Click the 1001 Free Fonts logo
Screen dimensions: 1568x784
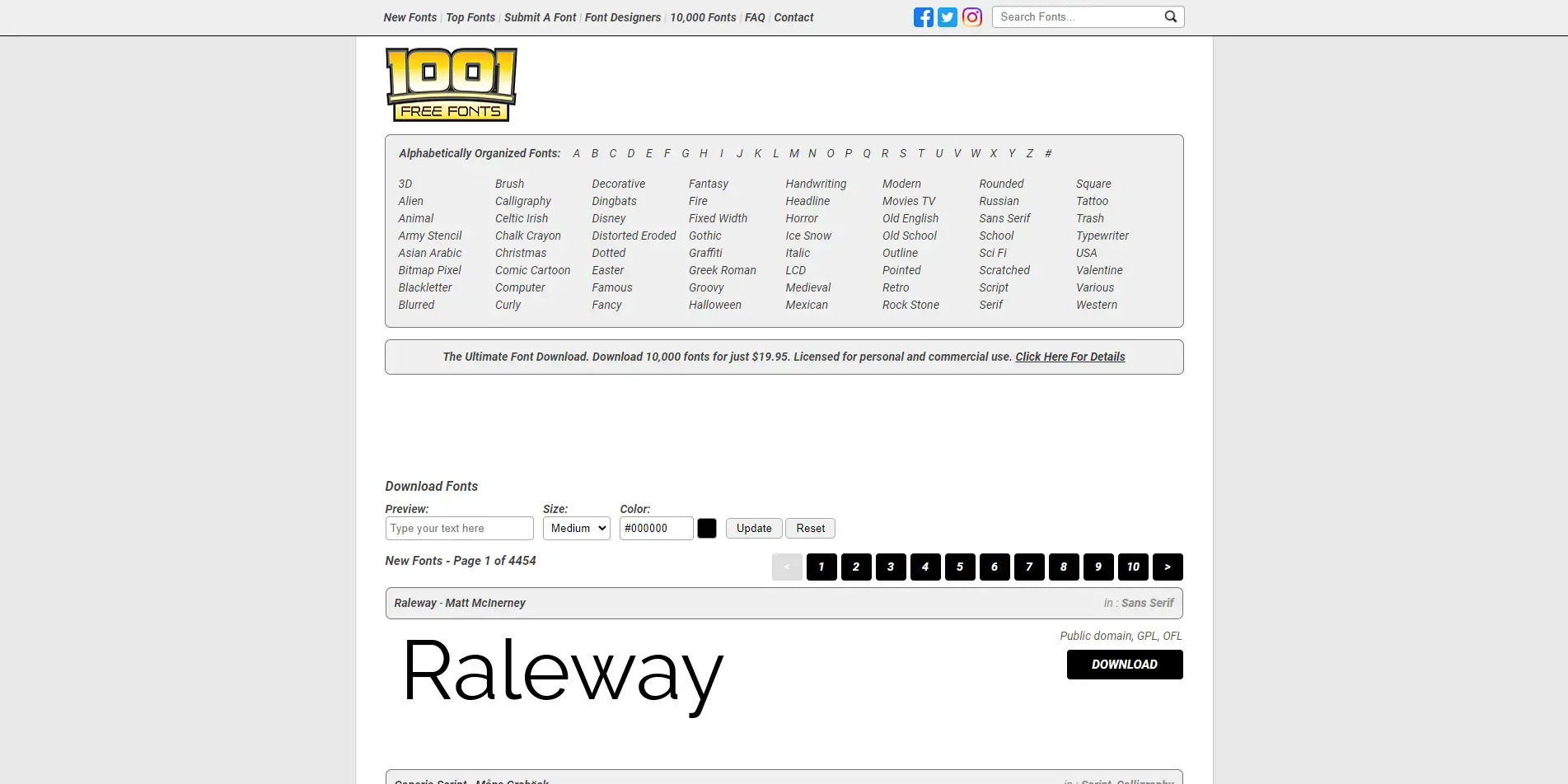coord(452,85)
